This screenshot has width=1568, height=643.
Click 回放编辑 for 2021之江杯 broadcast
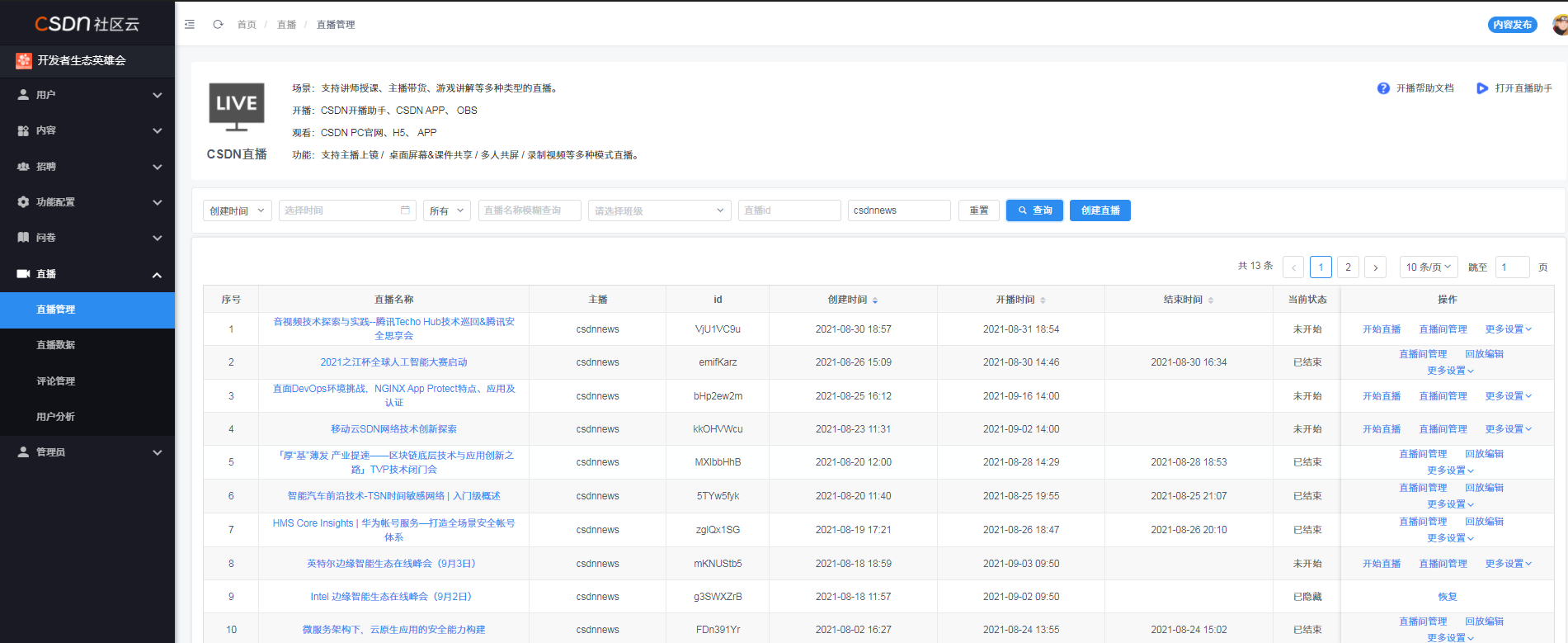1485,354
